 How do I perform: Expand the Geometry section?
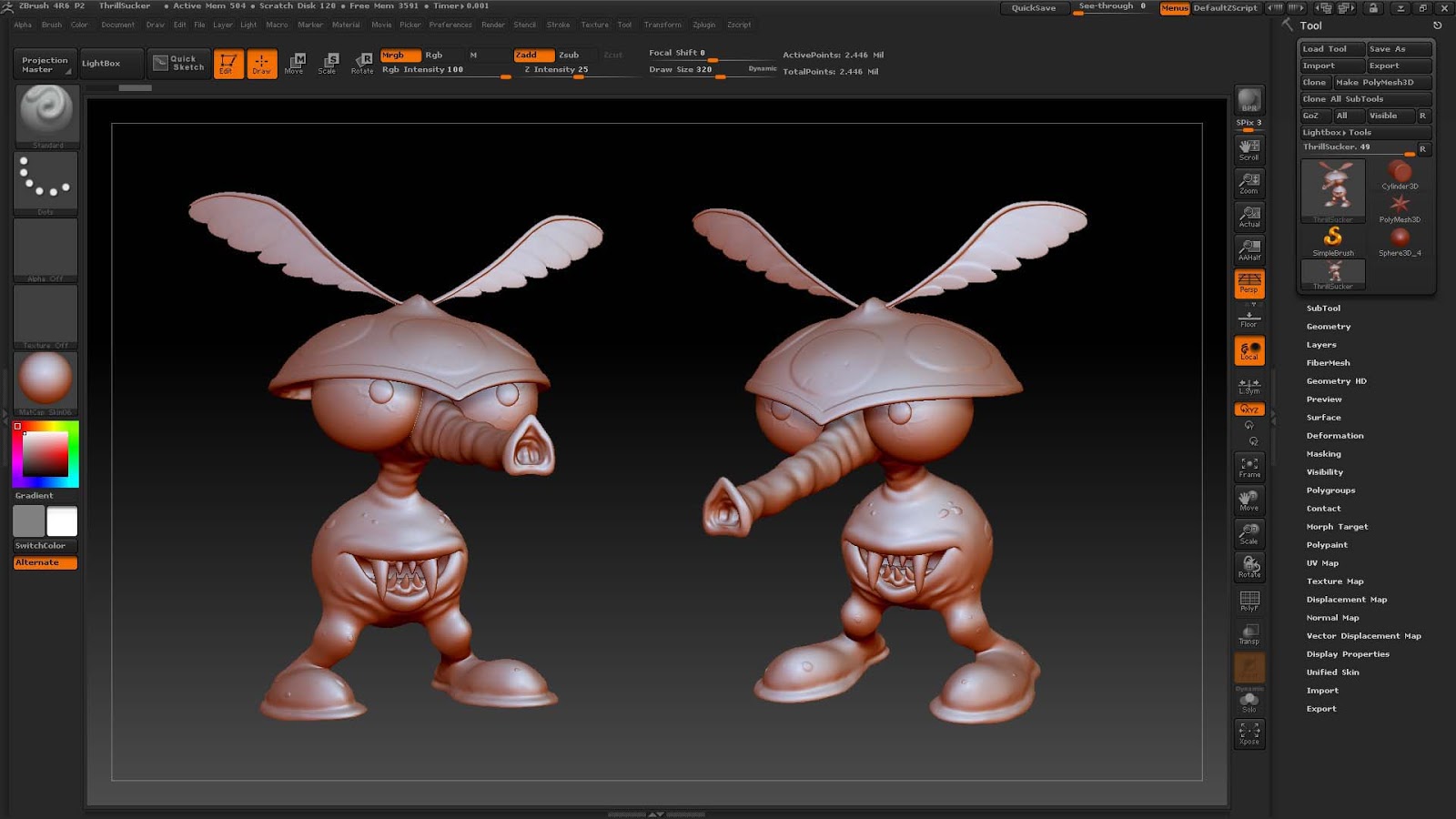pyautogui.click(x=1329, y=327)
